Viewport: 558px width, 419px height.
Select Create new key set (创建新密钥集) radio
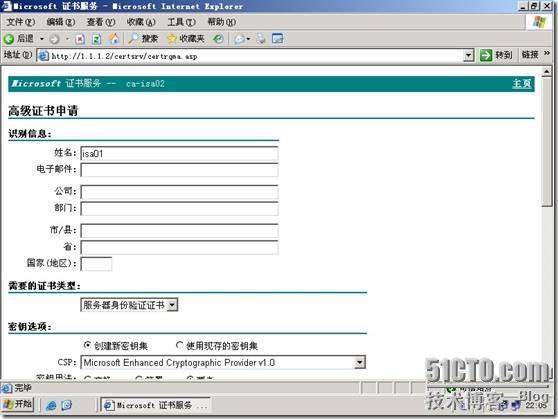(87, 345)
